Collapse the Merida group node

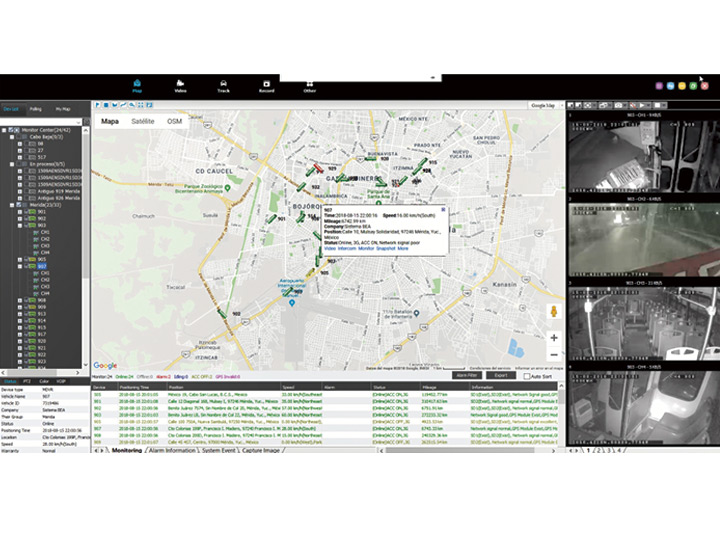(12, 205)
